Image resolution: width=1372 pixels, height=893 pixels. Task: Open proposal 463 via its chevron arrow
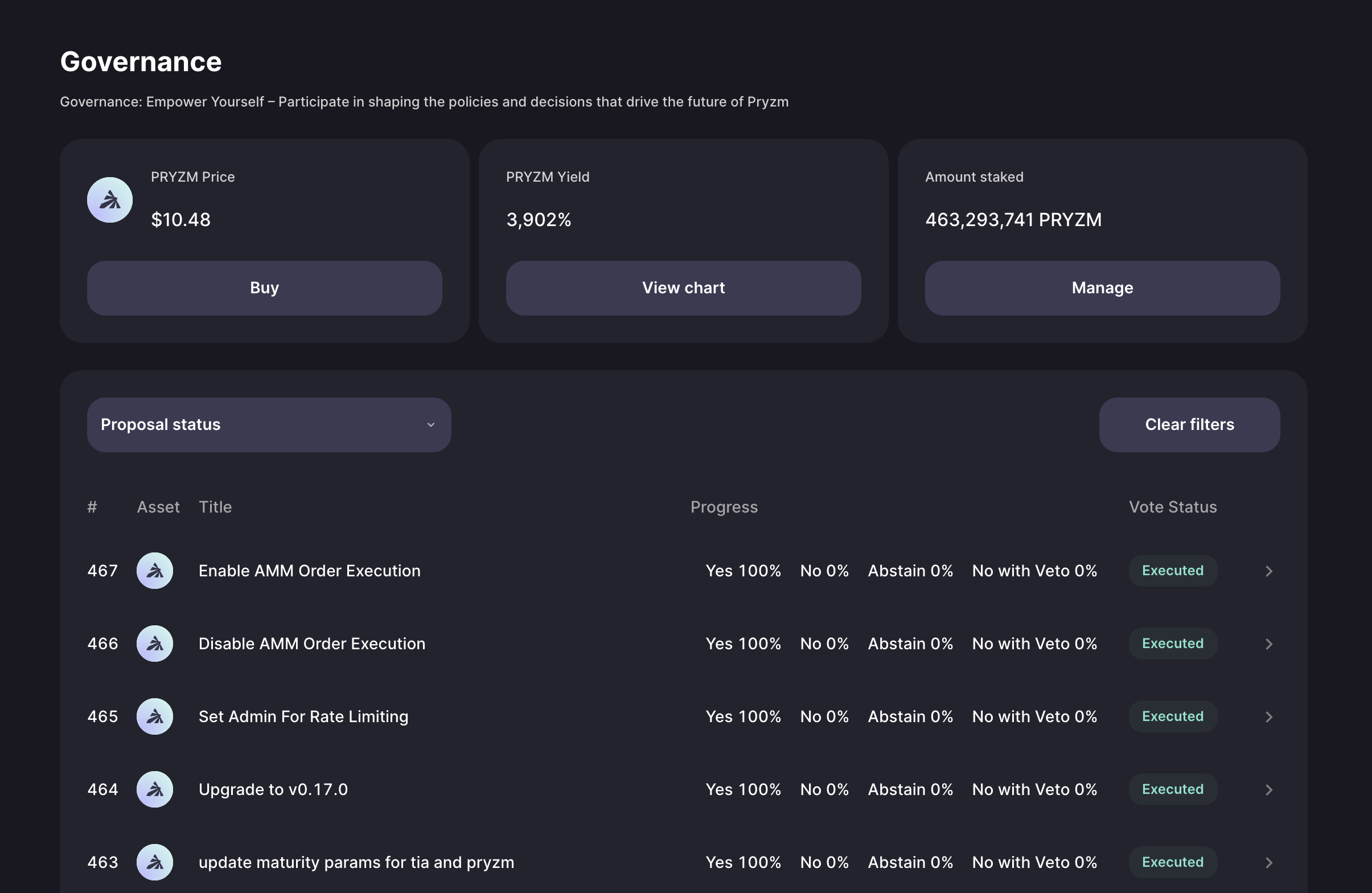point(1269,862)
